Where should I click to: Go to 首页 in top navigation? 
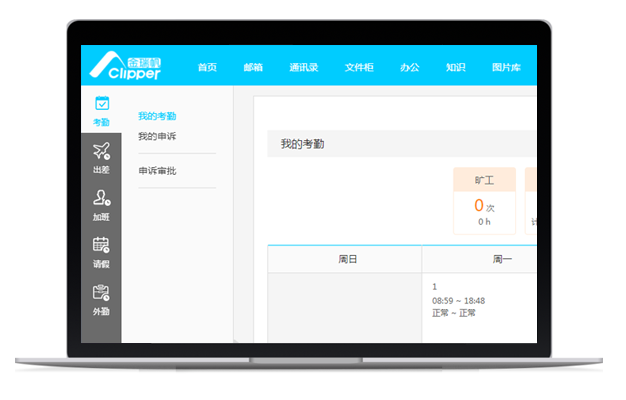point(207,67)
